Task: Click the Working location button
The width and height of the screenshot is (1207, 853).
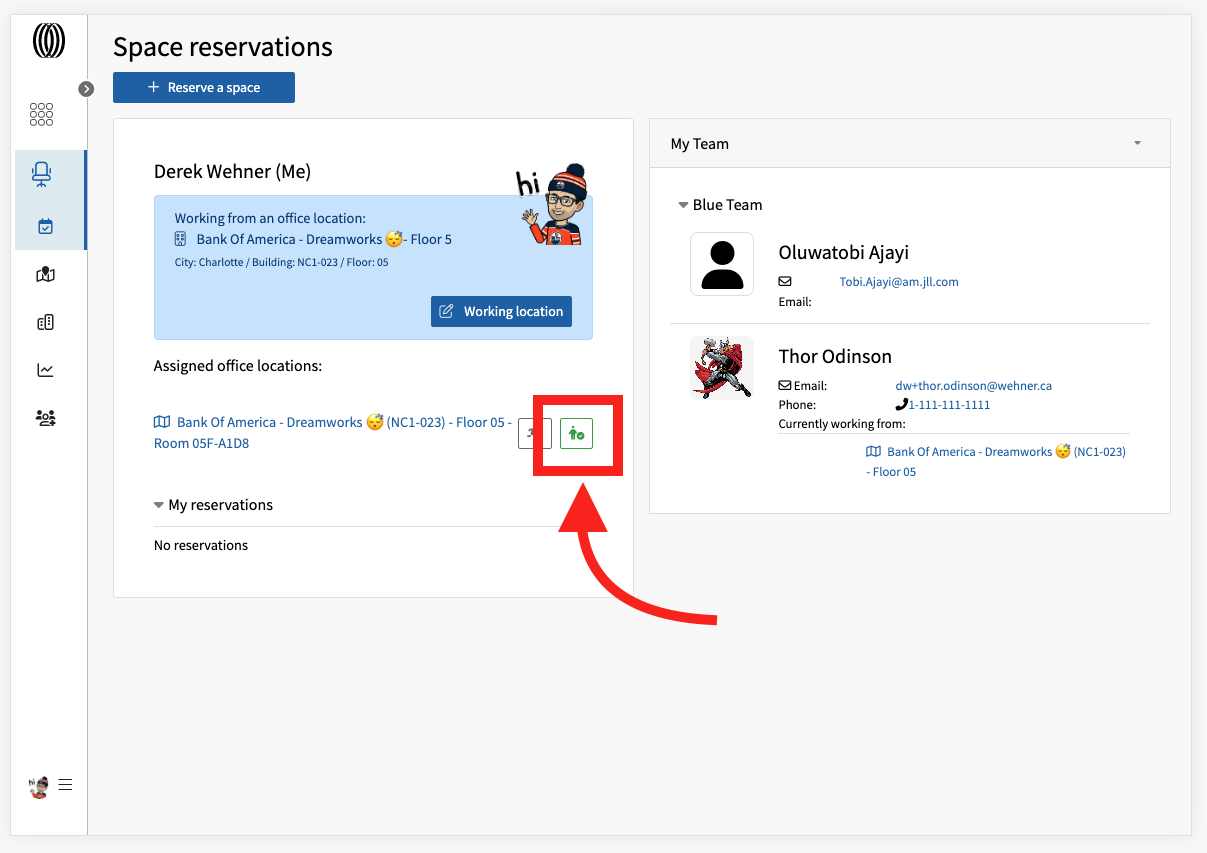Action: coord(501,311)
